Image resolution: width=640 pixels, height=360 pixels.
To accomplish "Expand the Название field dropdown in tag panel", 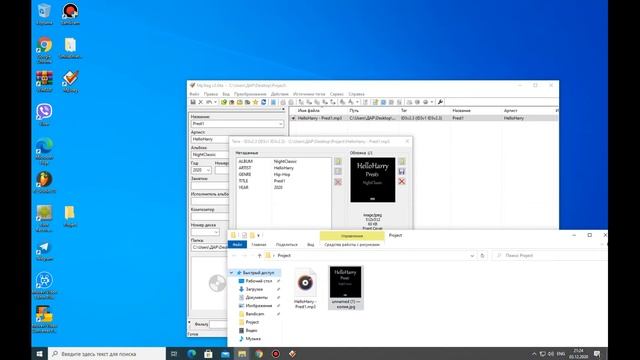I will click(x=280, y=124).
